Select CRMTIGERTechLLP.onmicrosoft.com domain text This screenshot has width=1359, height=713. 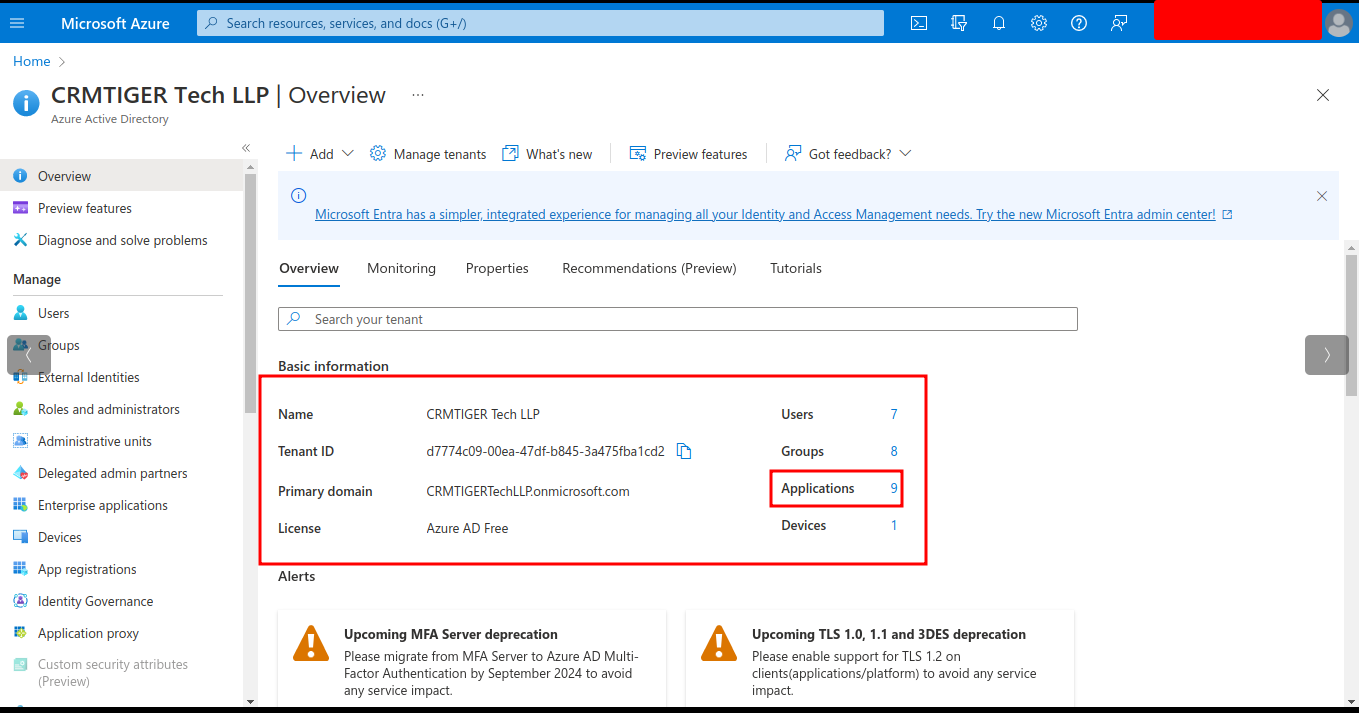pos(528,491)
